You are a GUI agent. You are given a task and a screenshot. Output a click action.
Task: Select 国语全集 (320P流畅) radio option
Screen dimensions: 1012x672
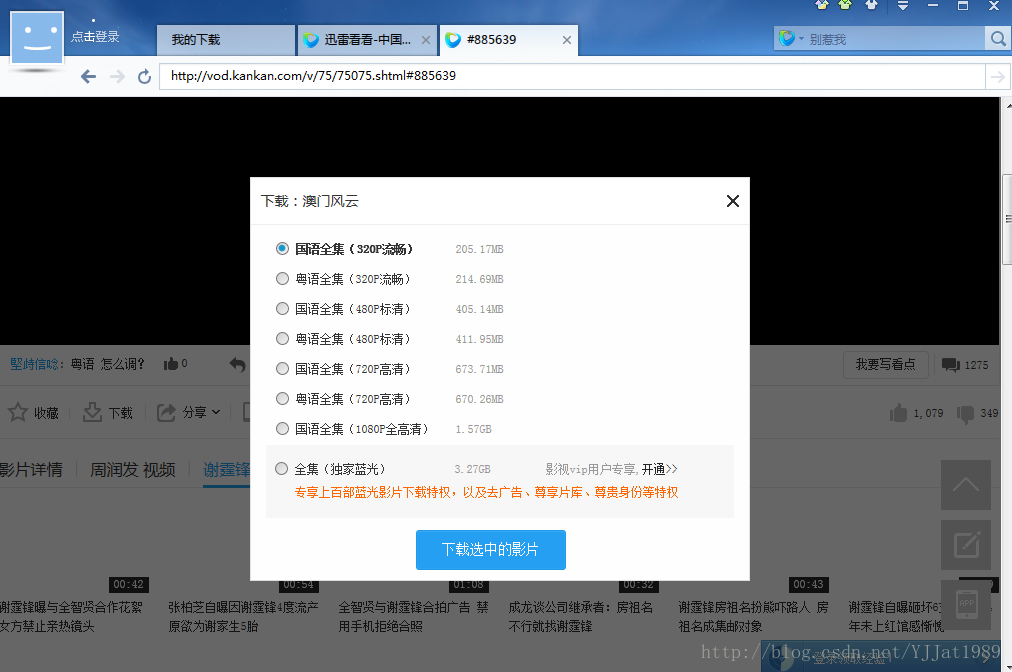pos(282,249)
